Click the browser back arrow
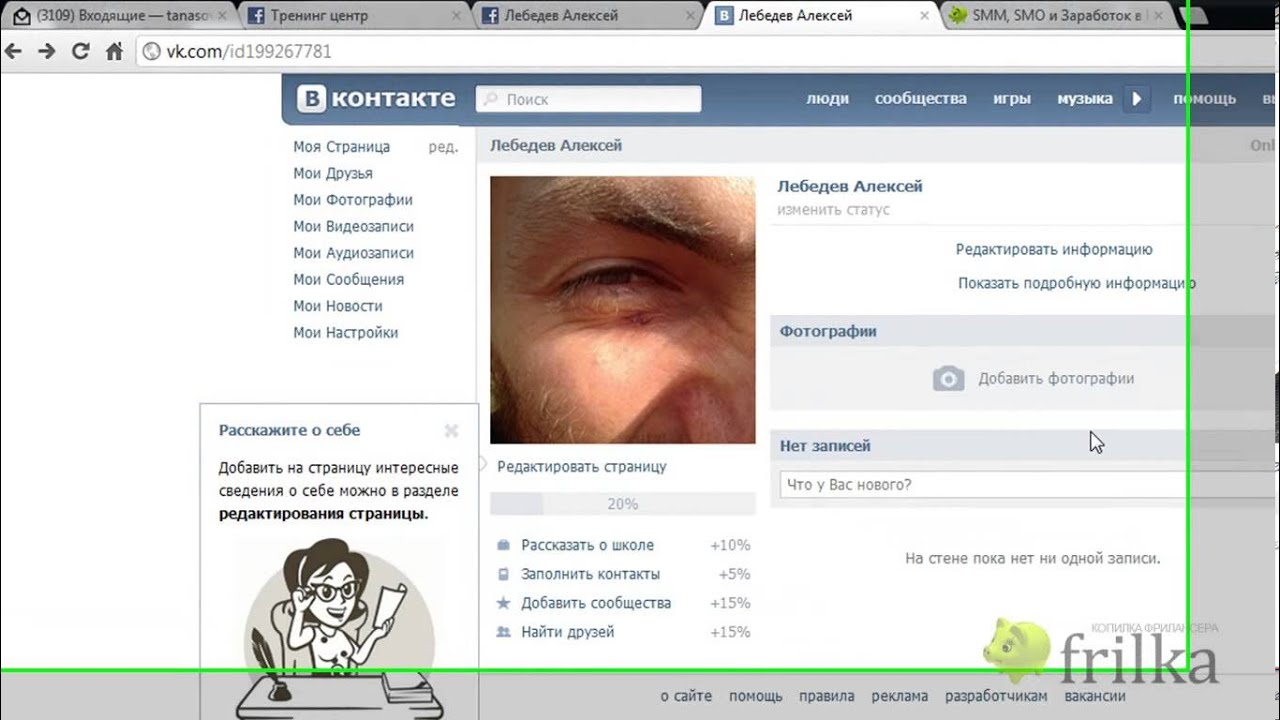The image size is (1280, 720). [13, 52]
